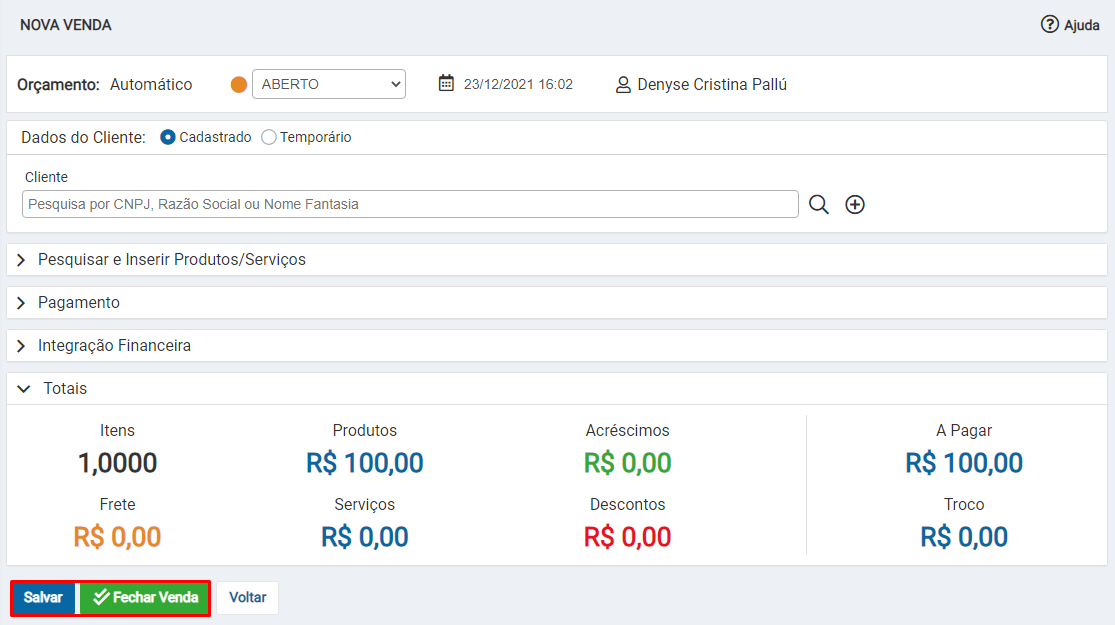Click the Frete value R$ 0,00
The width and height of the screenshot is (1115, 625).
pyautogui.click(x=117, y=537)
